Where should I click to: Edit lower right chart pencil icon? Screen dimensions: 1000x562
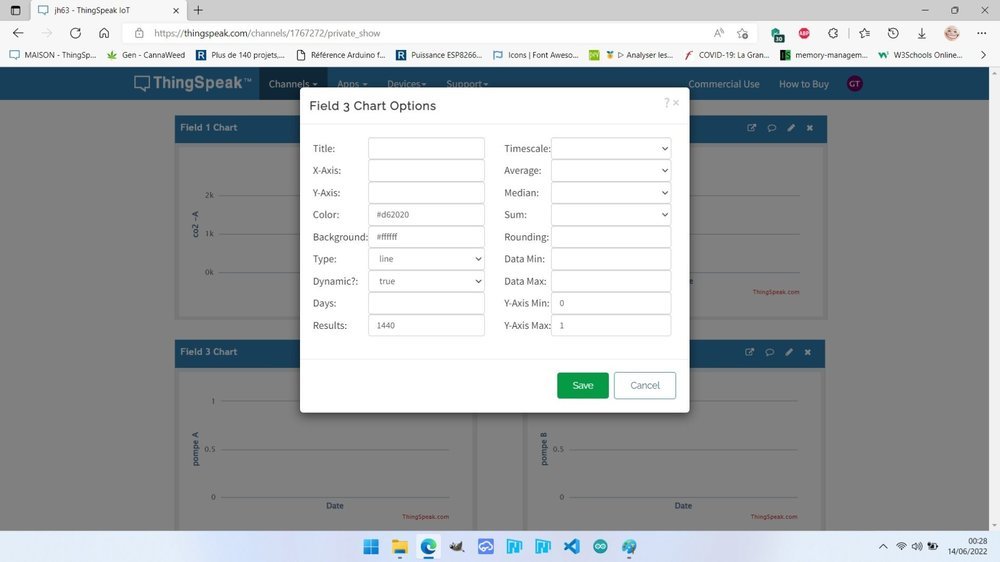[789, 352]
